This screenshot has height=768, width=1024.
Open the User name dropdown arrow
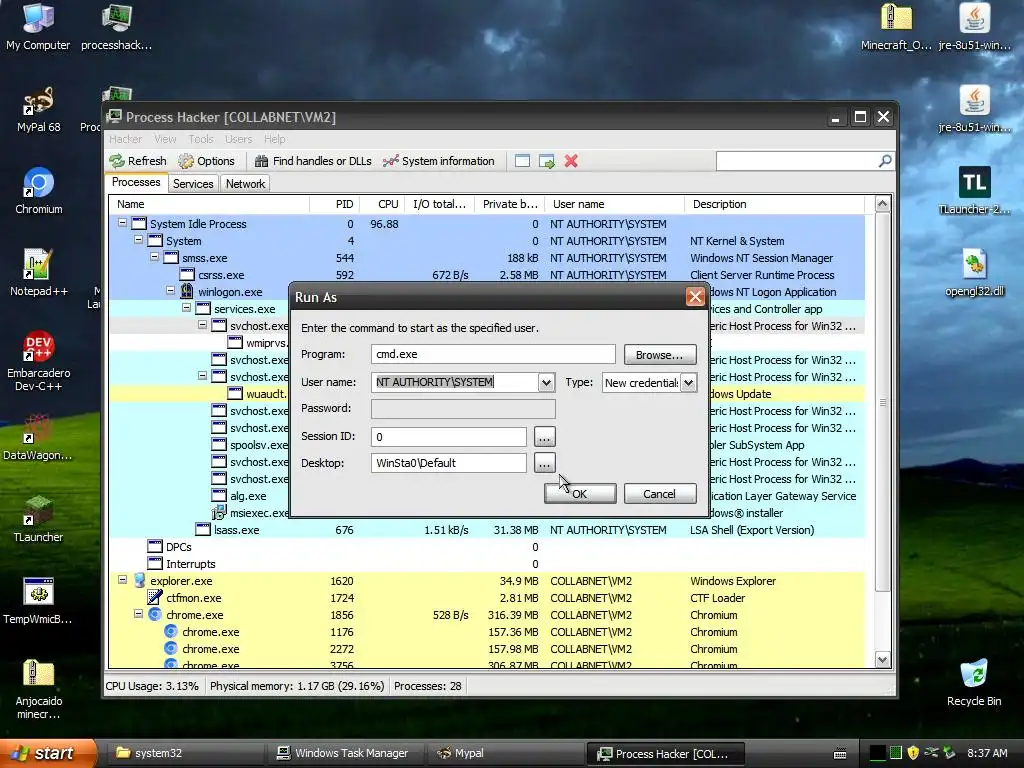pos(547,383)
